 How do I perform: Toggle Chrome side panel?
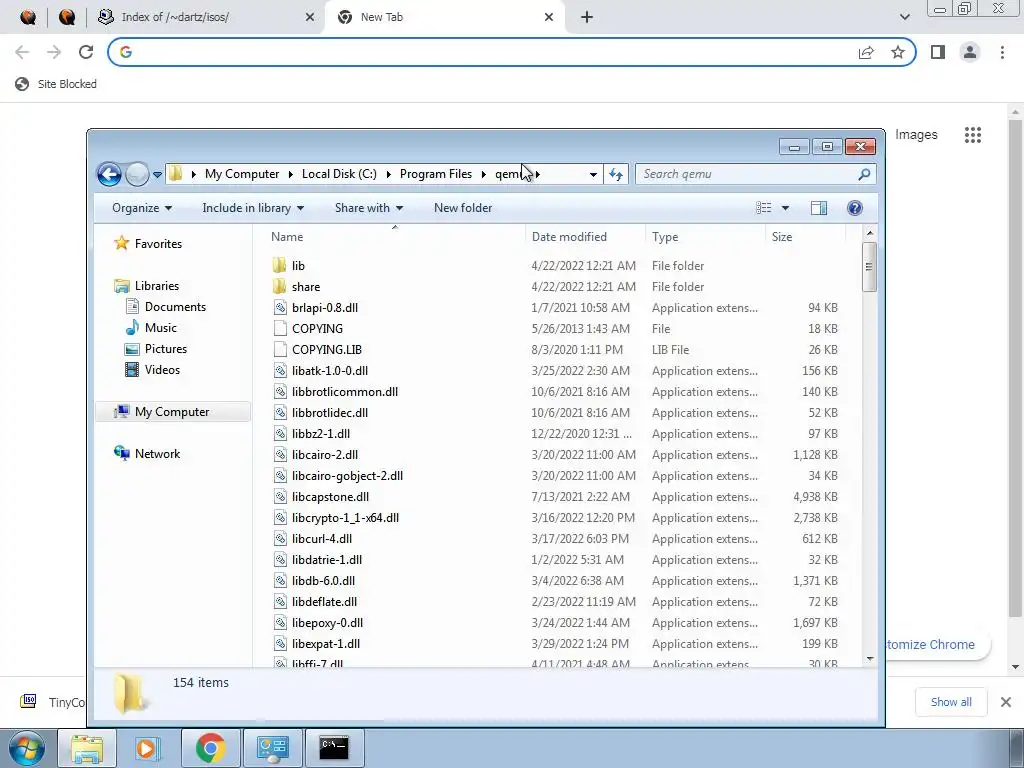(938, 52)
